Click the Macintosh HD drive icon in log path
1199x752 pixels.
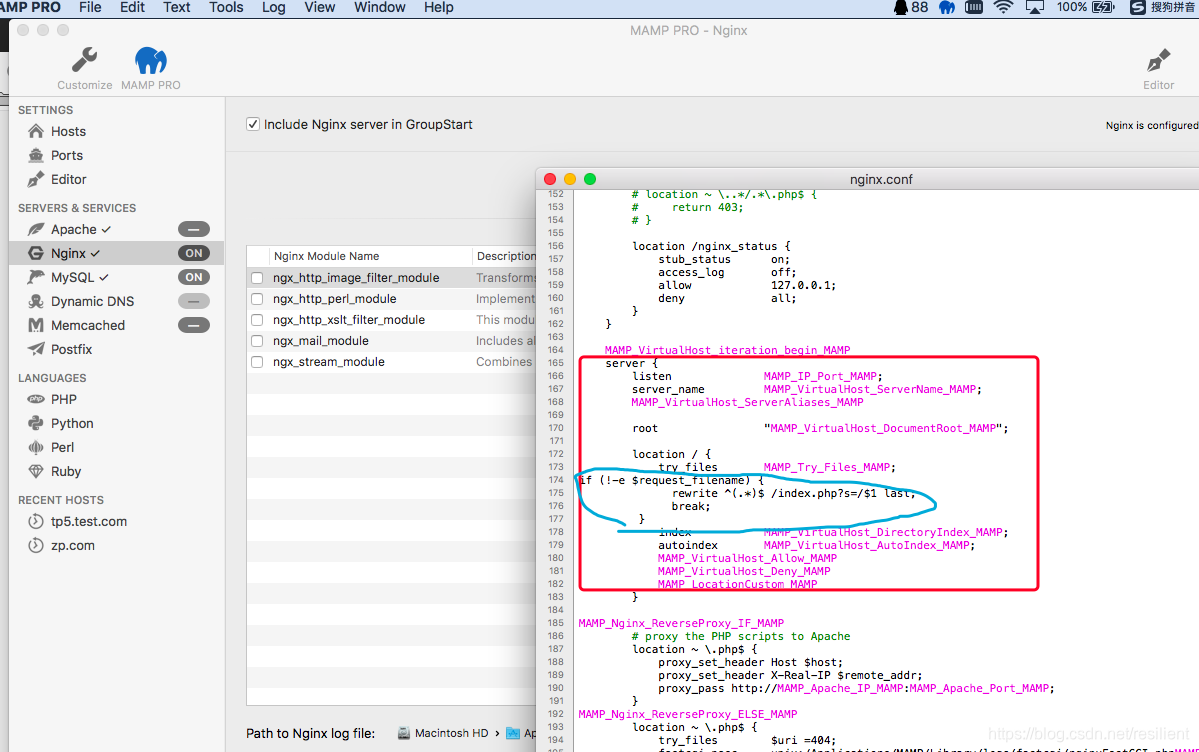tap(404, 733)
